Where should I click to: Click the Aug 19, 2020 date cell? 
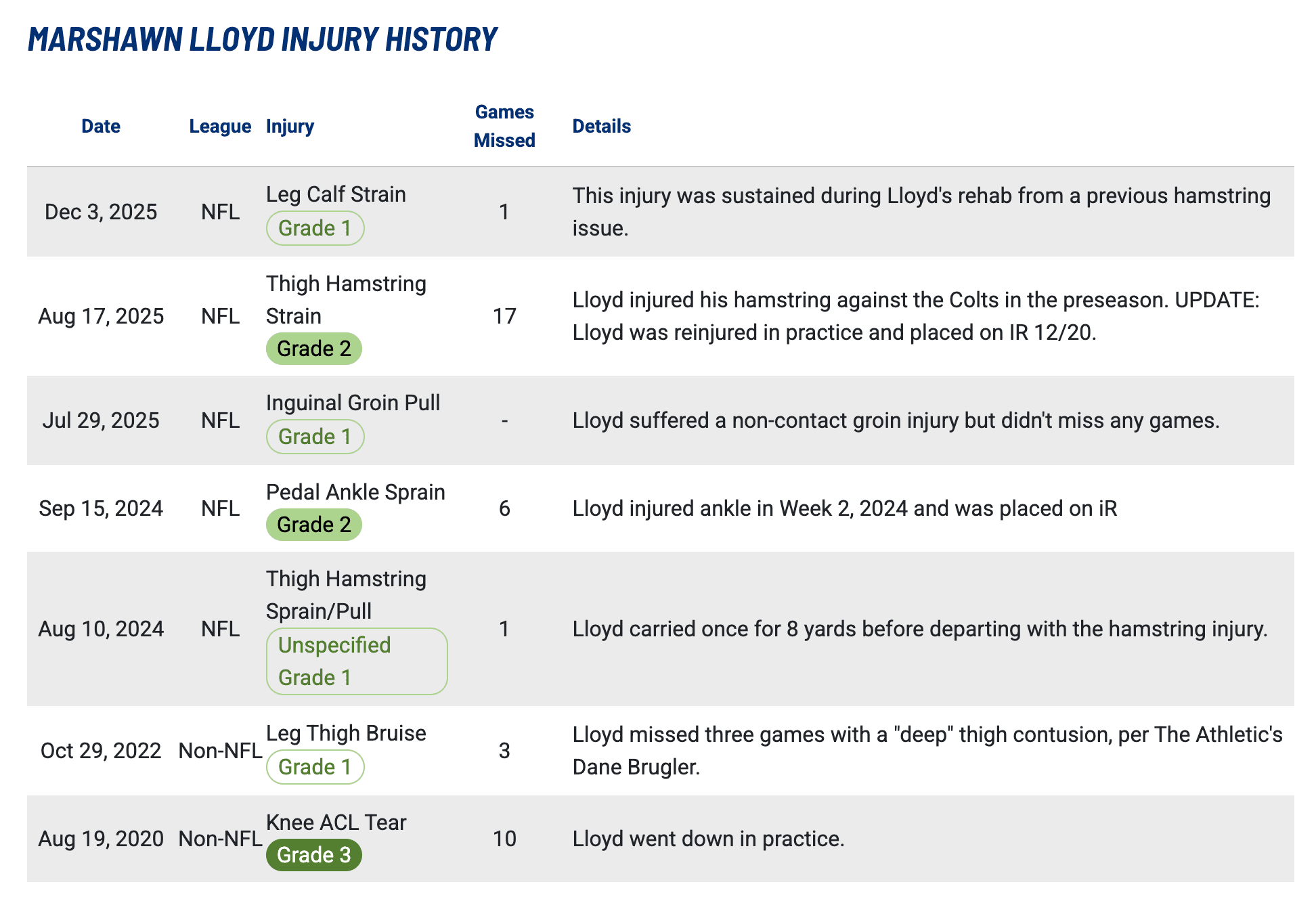pos(101,839)
